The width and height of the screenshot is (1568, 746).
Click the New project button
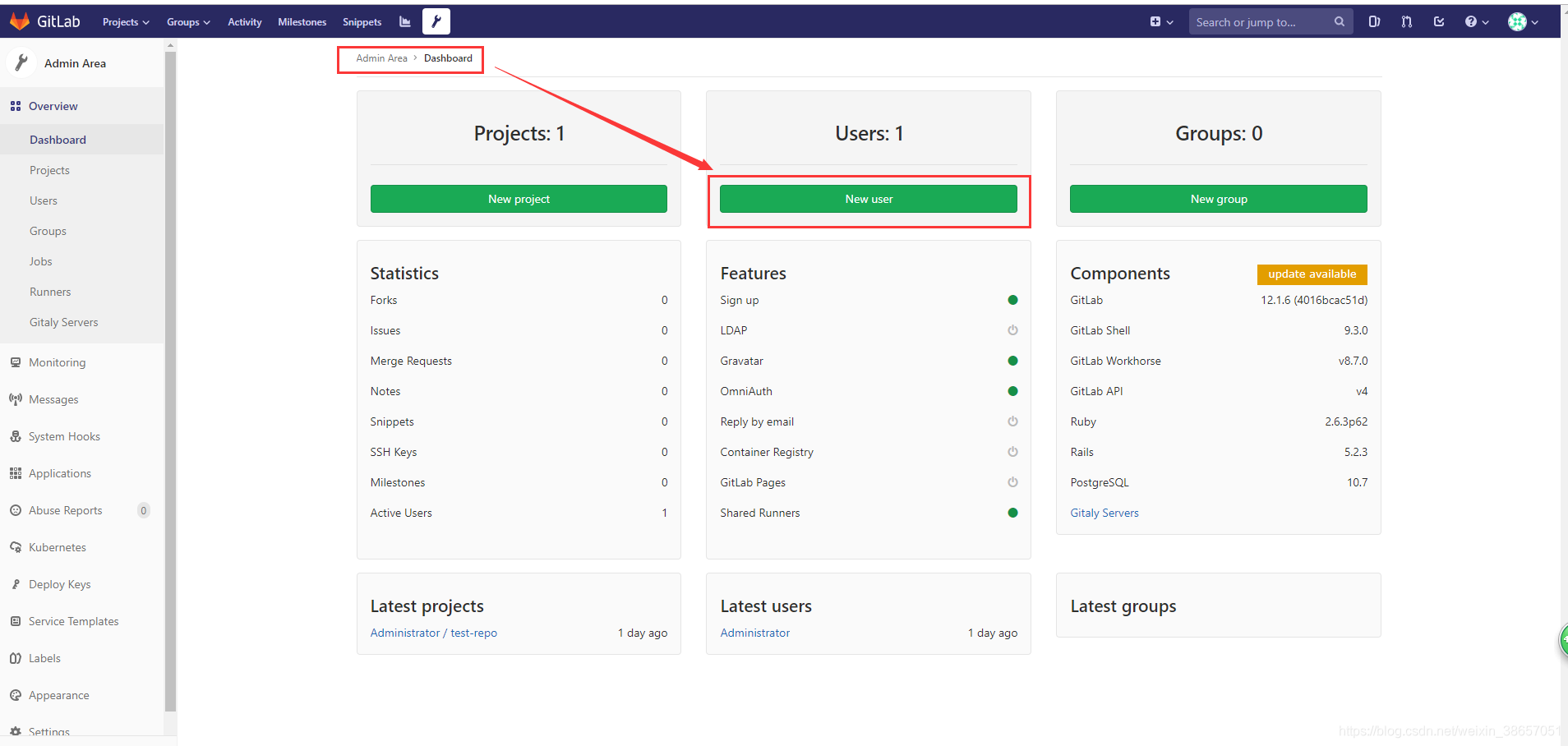pyautogui.click(x=519, y=199)
